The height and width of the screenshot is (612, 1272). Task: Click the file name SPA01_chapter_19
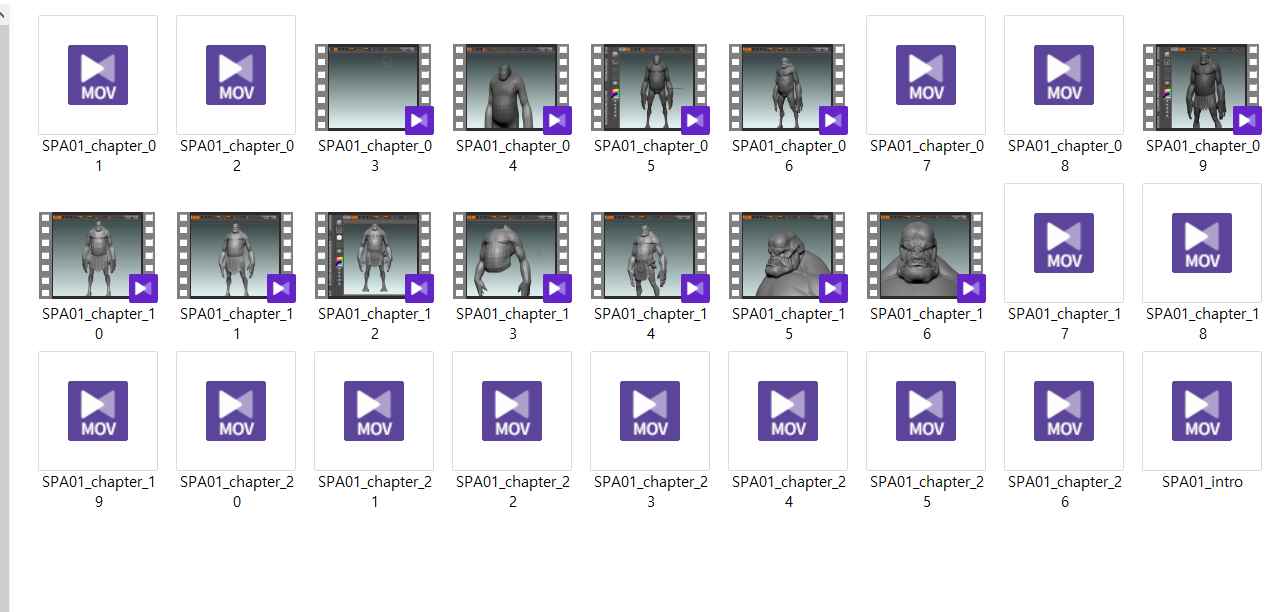point(98,492)
